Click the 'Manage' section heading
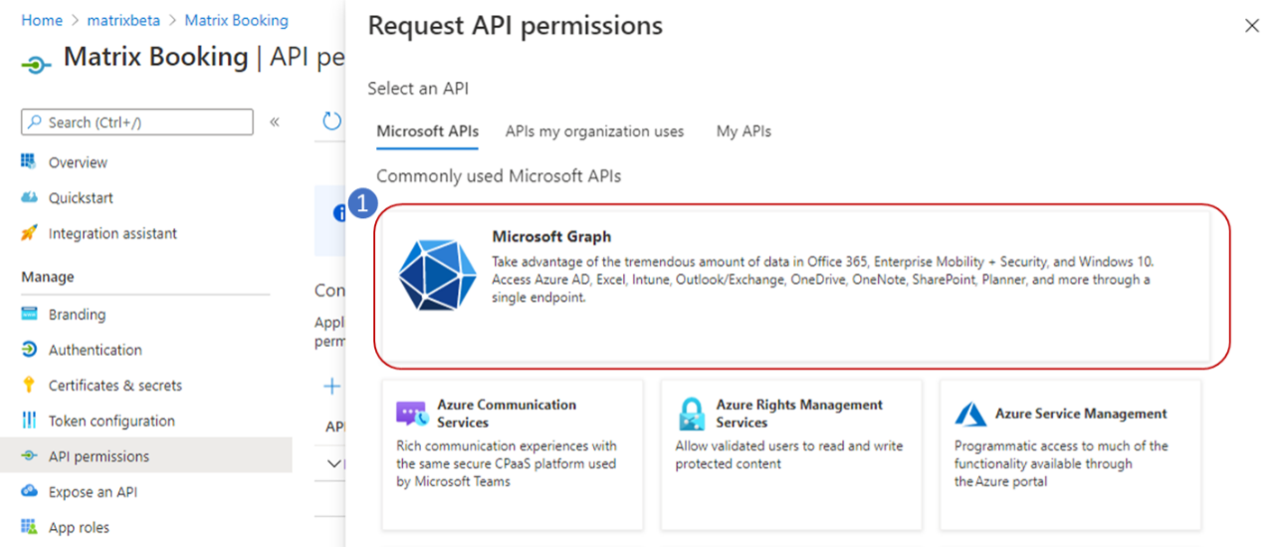The width and height of the screenshot is (1277, 550). tap(48, 277)
